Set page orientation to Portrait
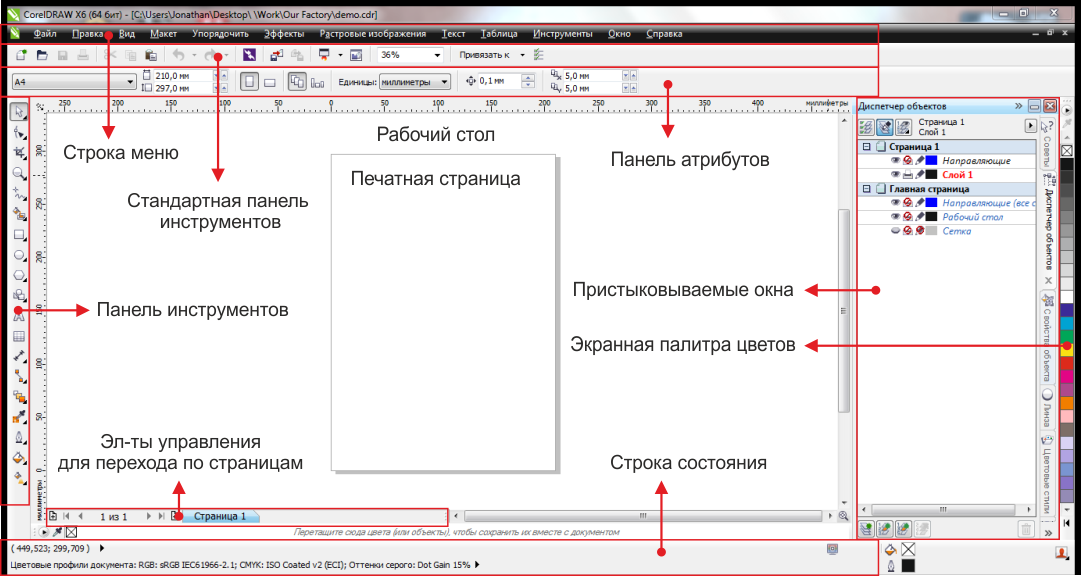Image resolution: width=1081 pixels, height=576 pixels. 250,81
